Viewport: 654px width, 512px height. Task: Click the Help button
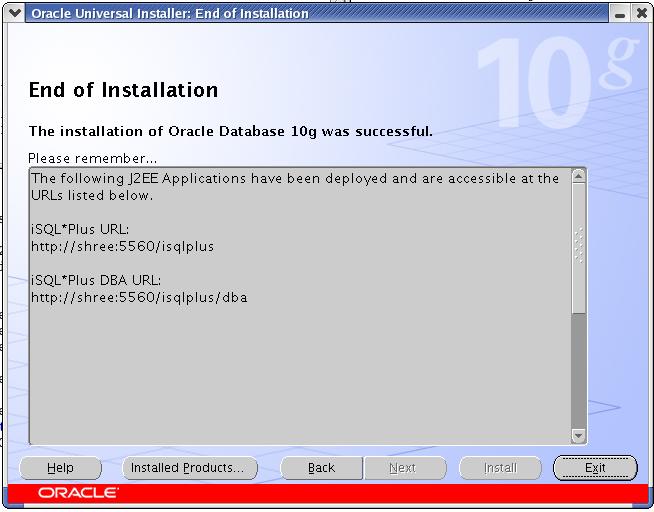point(60,468)
